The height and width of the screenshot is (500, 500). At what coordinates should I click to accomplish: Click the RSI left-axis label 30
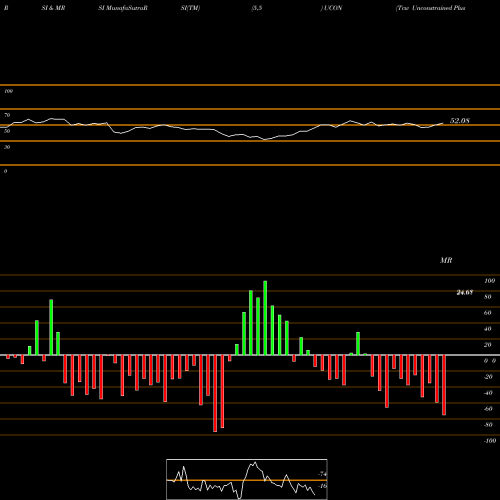(7, 147)
